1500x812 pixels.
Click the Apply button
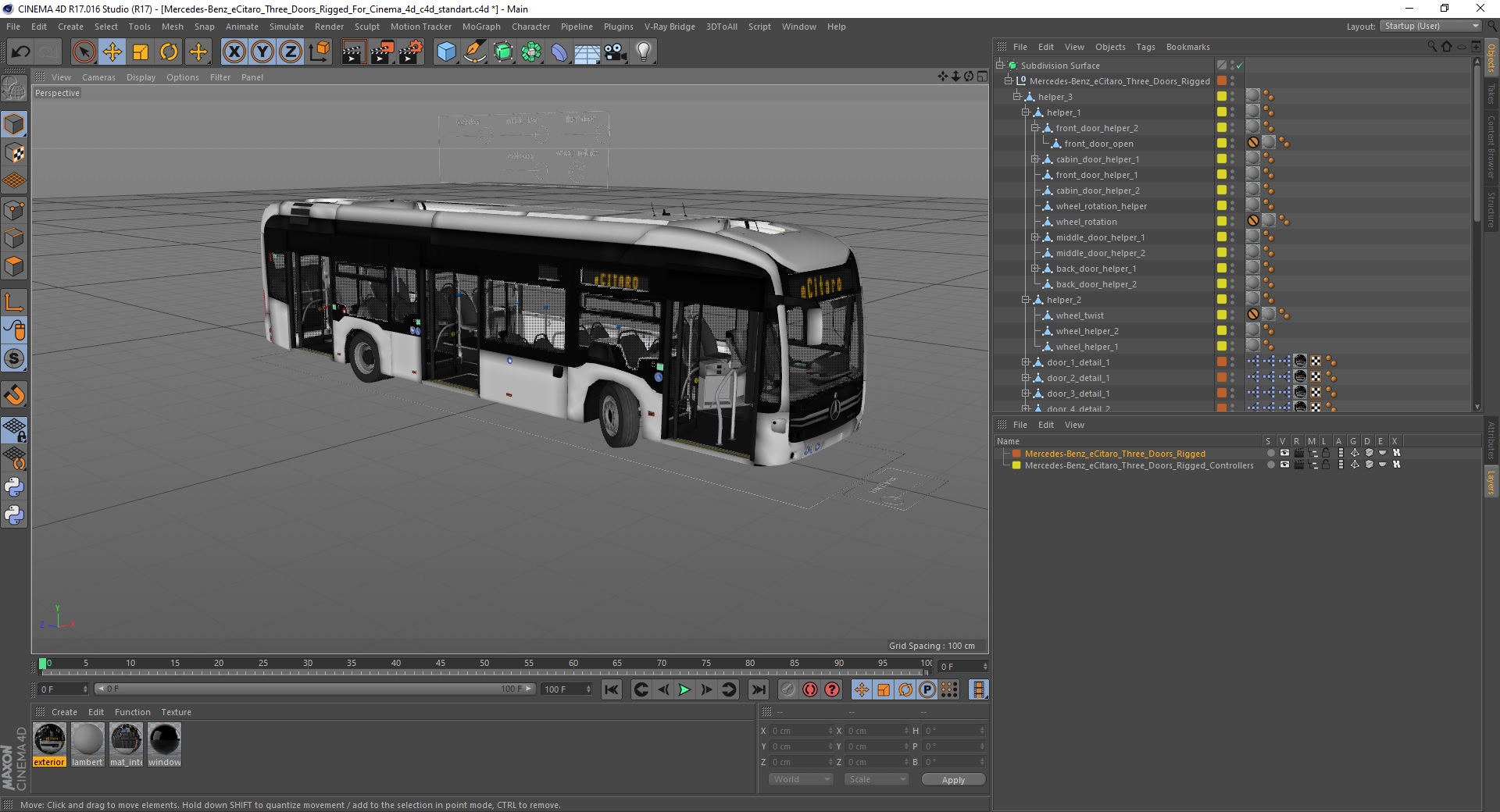point(953,779)
